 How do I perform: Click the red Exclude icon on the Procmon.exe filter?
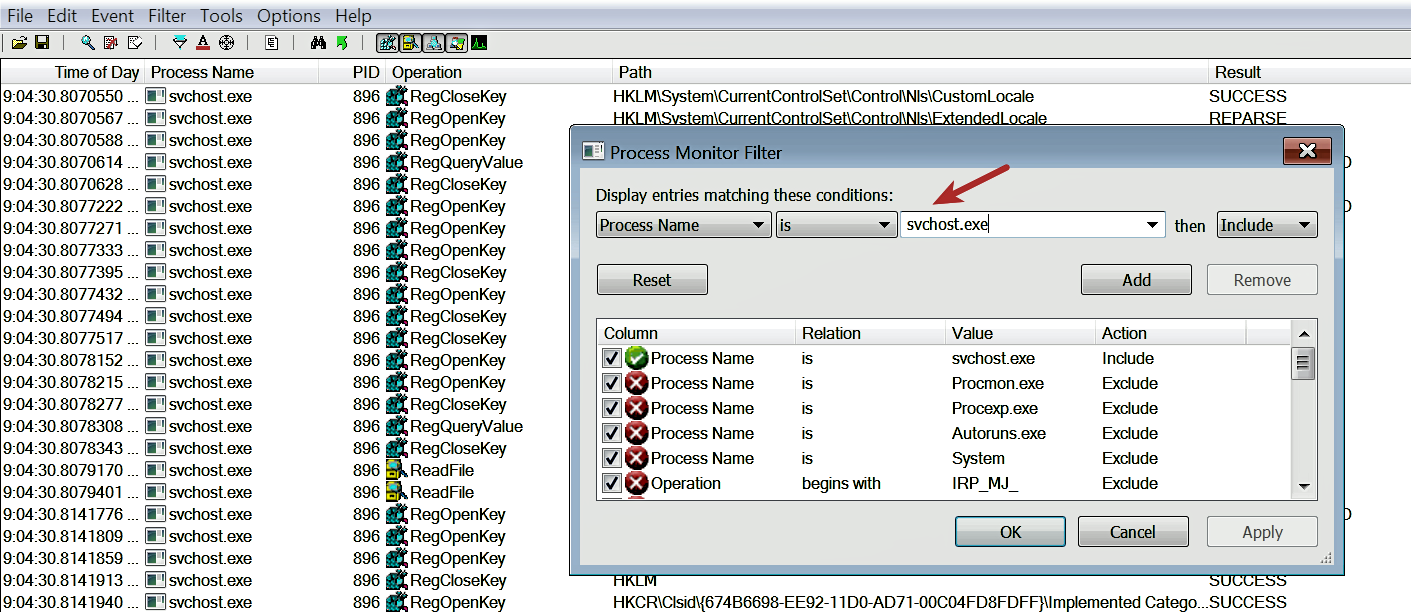[x=636, y=383]
